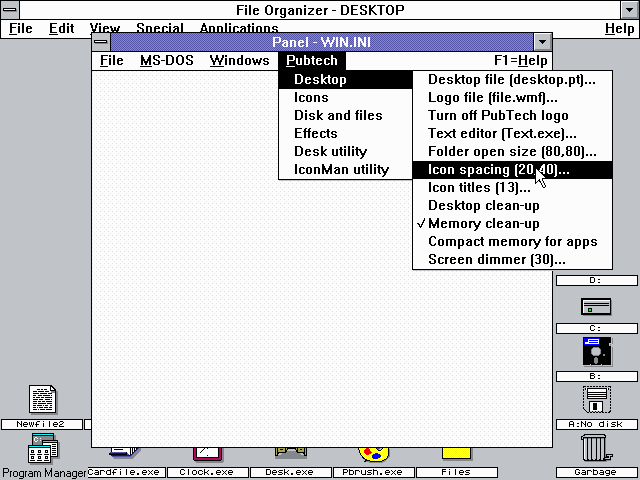Image resolution: width=640 pixels, height=480 pixels.
Task: Open File Organizer's Edit menu
Action: click(62, 29)
